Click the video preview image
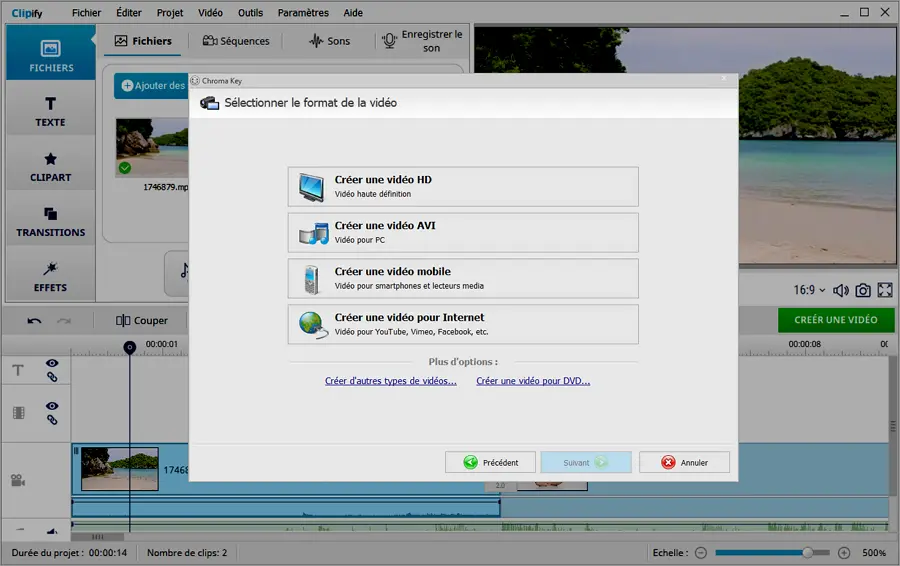Screen dimensions: 900x566 685,146
